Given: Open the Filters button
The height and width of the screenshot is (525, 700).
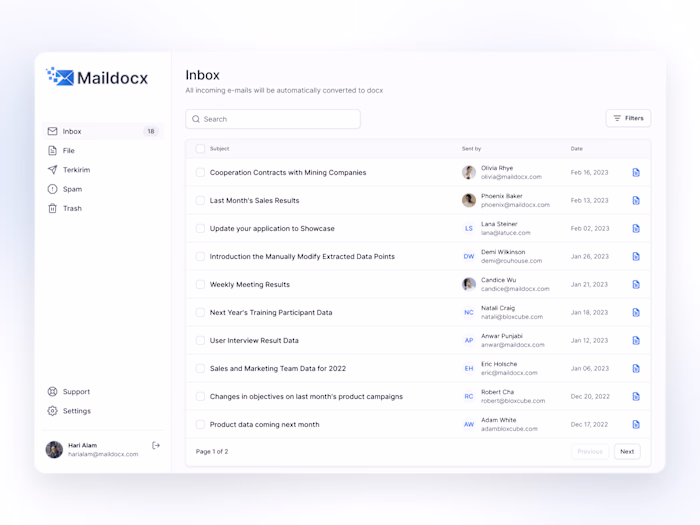Looking at the screenshot, I should click(x=628, y=118).
